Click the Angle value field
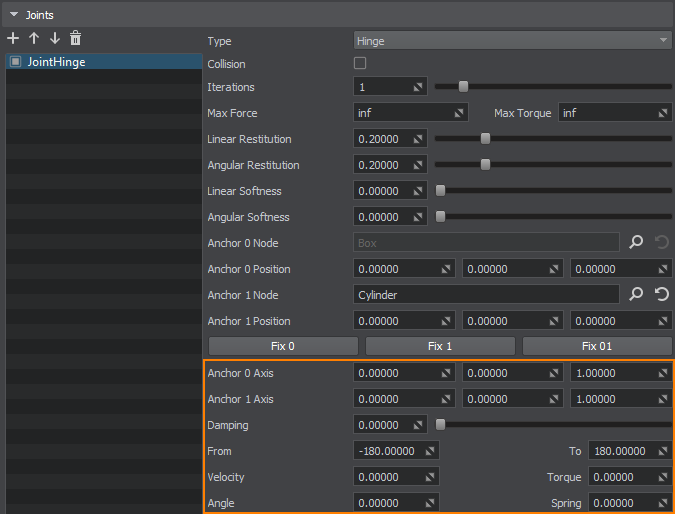Viewport: 675px width, 514px height. pos(396,503)
